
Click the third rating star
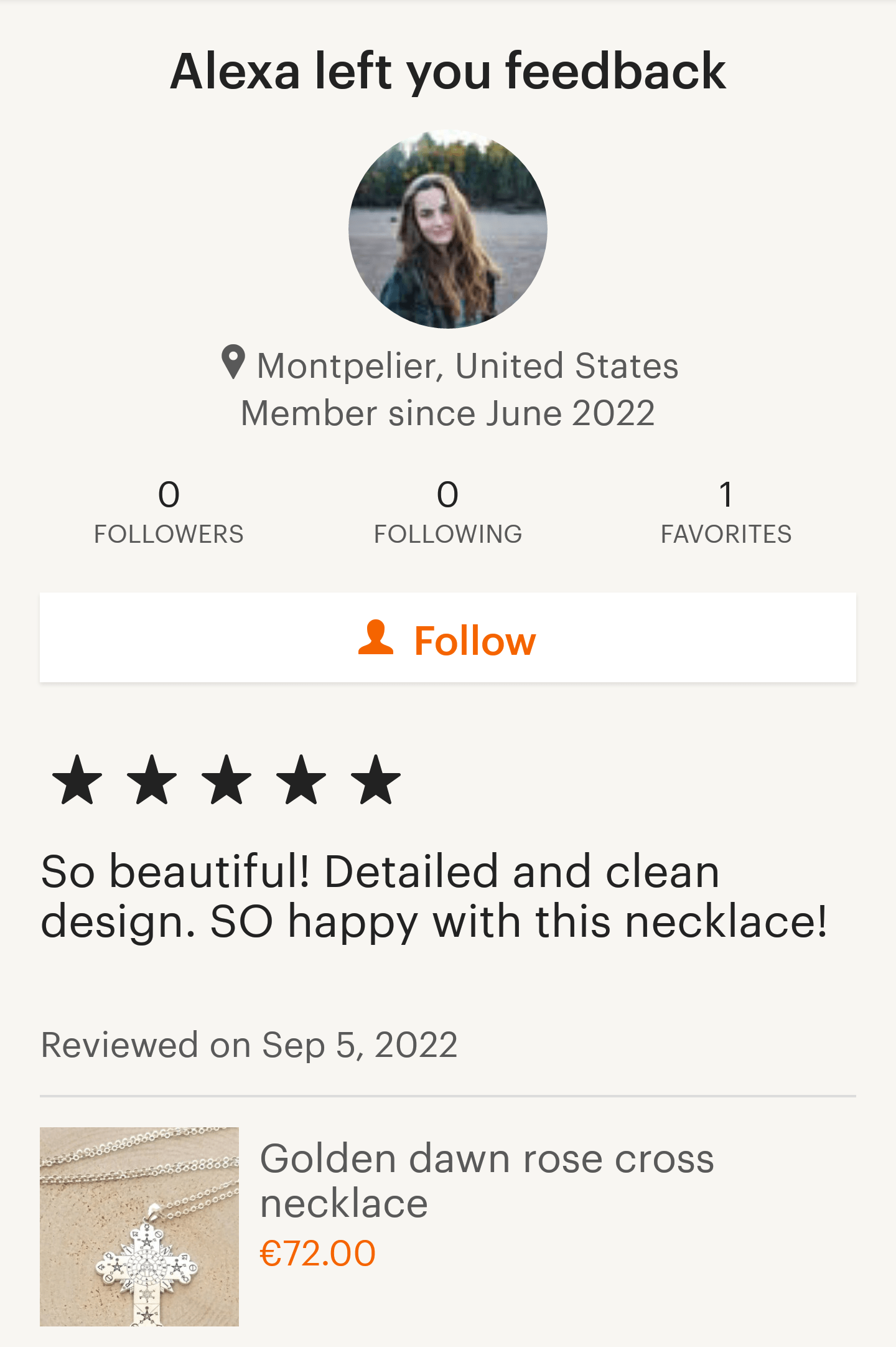(x=226, y=779)
